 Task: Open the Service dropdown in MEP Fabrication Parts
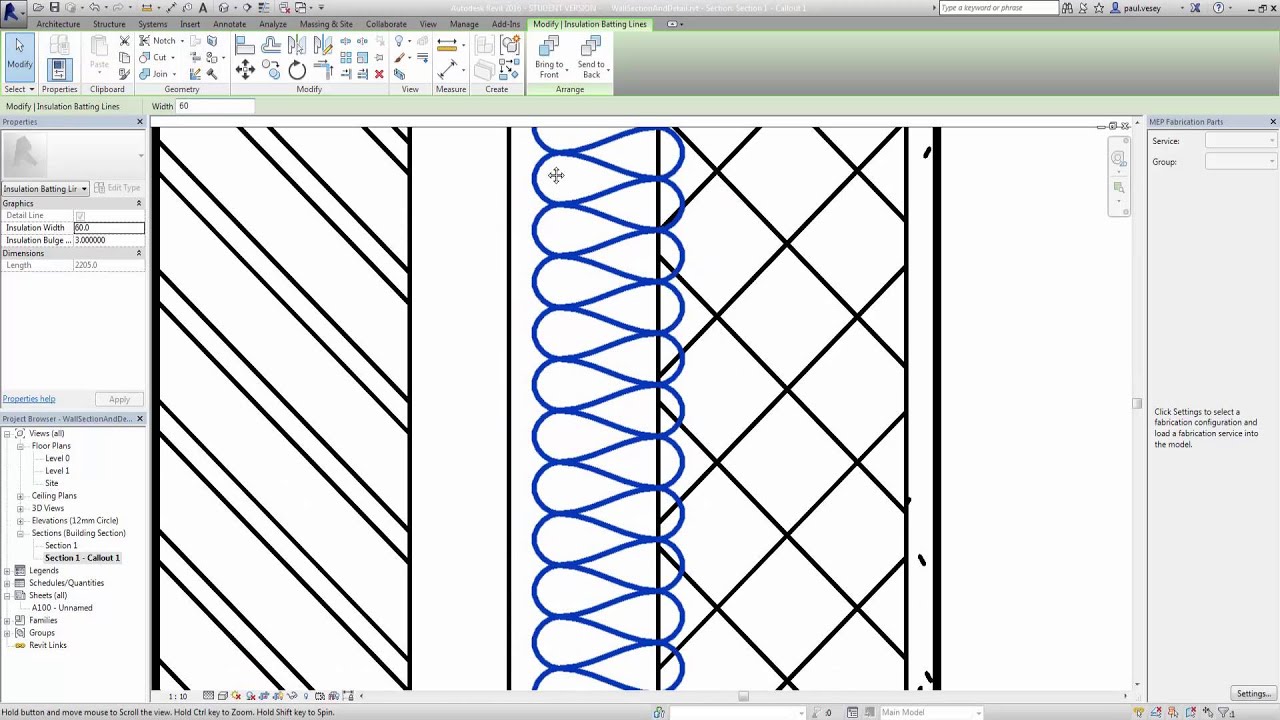pyautogui.click(x=1241, y=141)
